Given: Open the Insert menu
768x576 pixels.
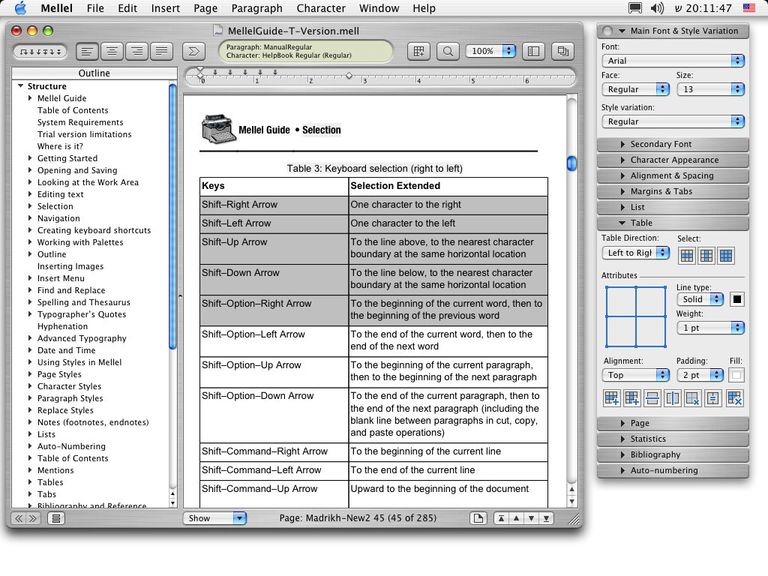Looking at the screenshot, I should coord(165,8).
